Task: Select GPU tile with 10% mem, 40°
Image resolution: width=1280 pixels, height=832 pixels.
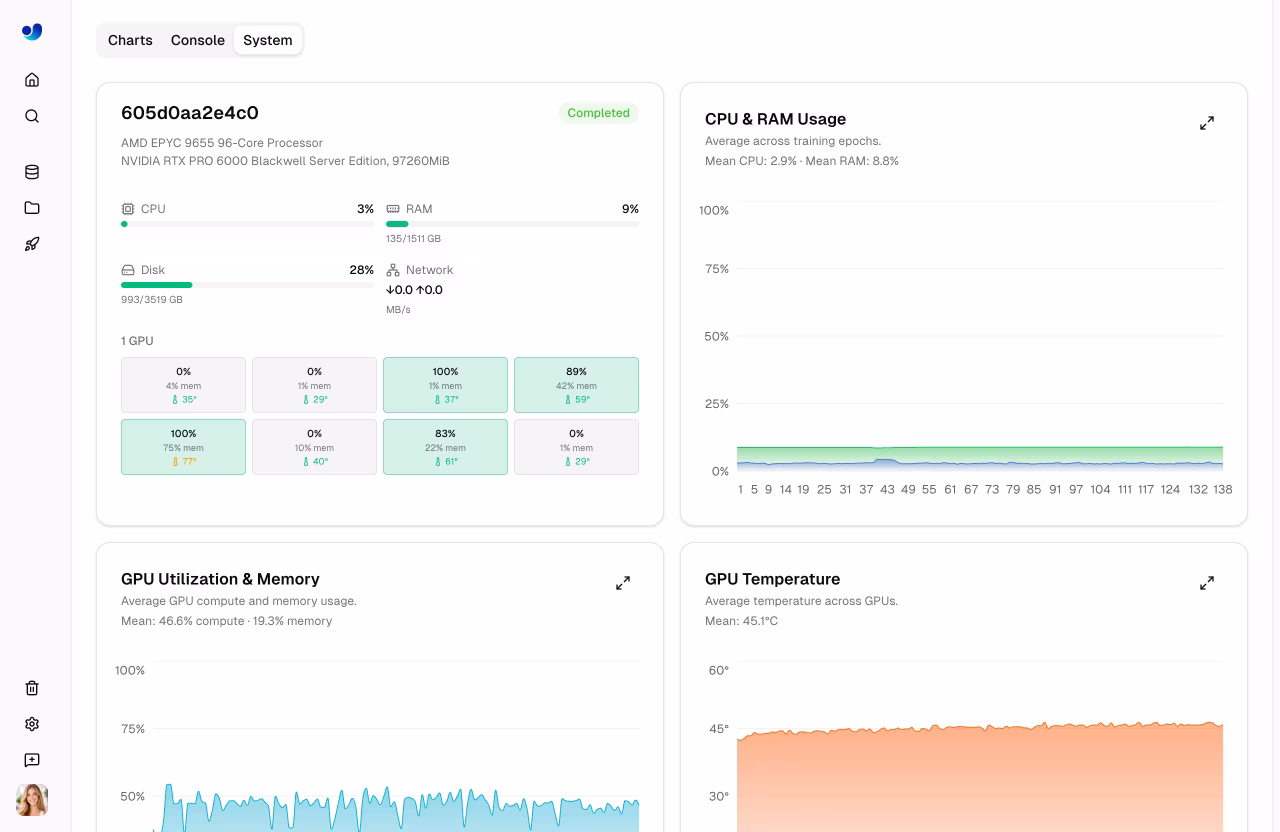Action: coord(314,447)
